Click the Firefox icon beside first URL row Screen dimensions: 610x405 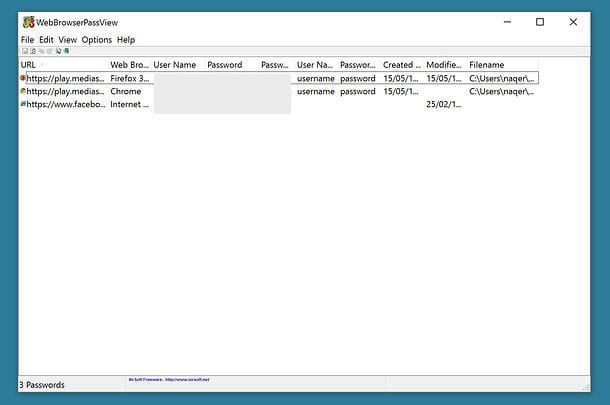23,78
